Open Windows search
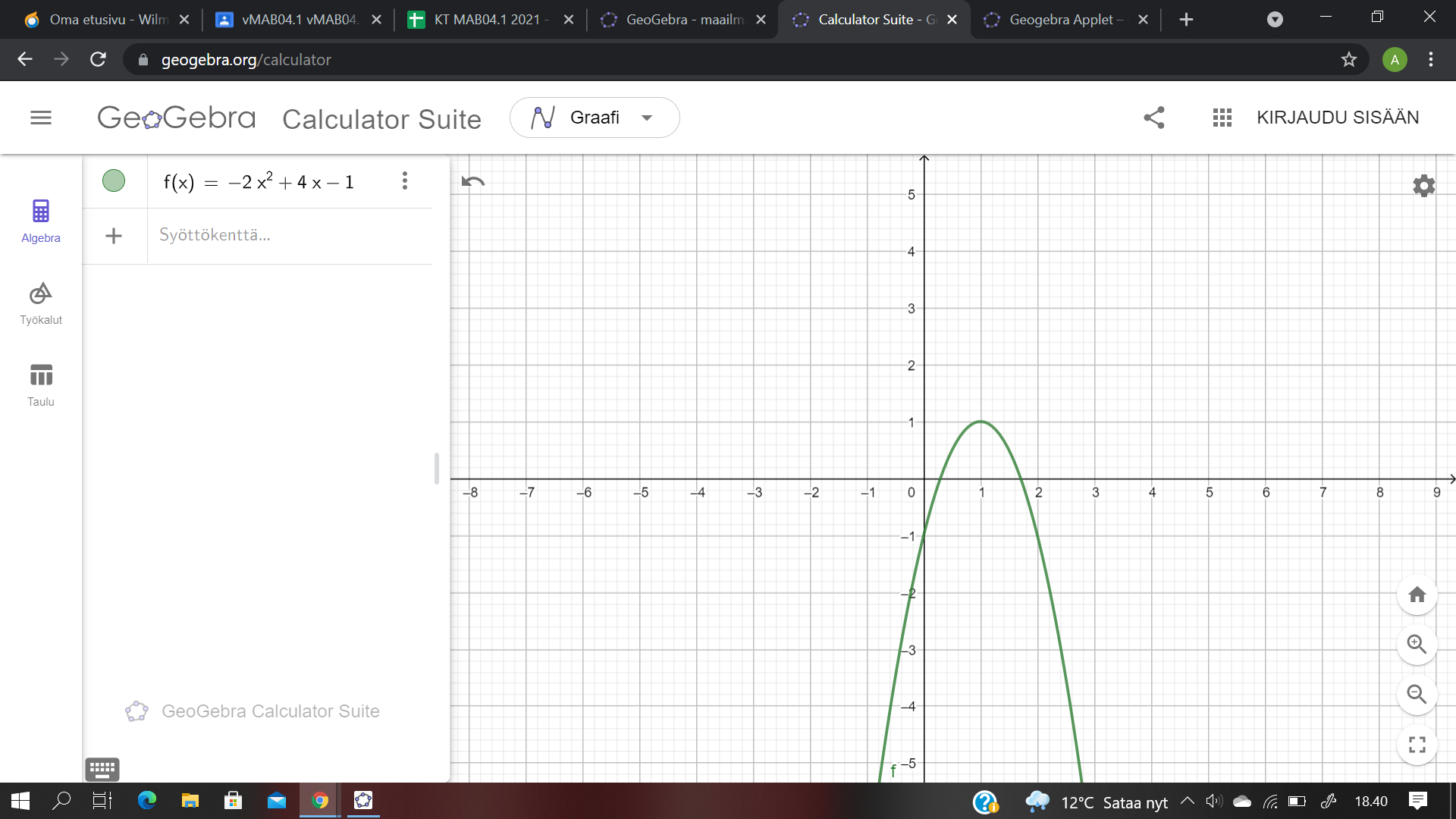The width and height of the screenshot is (1456, 819). click(x=61, y=801)
